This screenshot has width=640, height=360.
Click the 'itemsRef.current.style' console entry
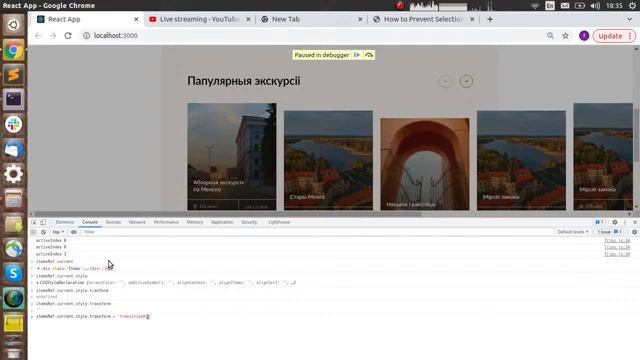pyautogui.click(x=62, y=276)
